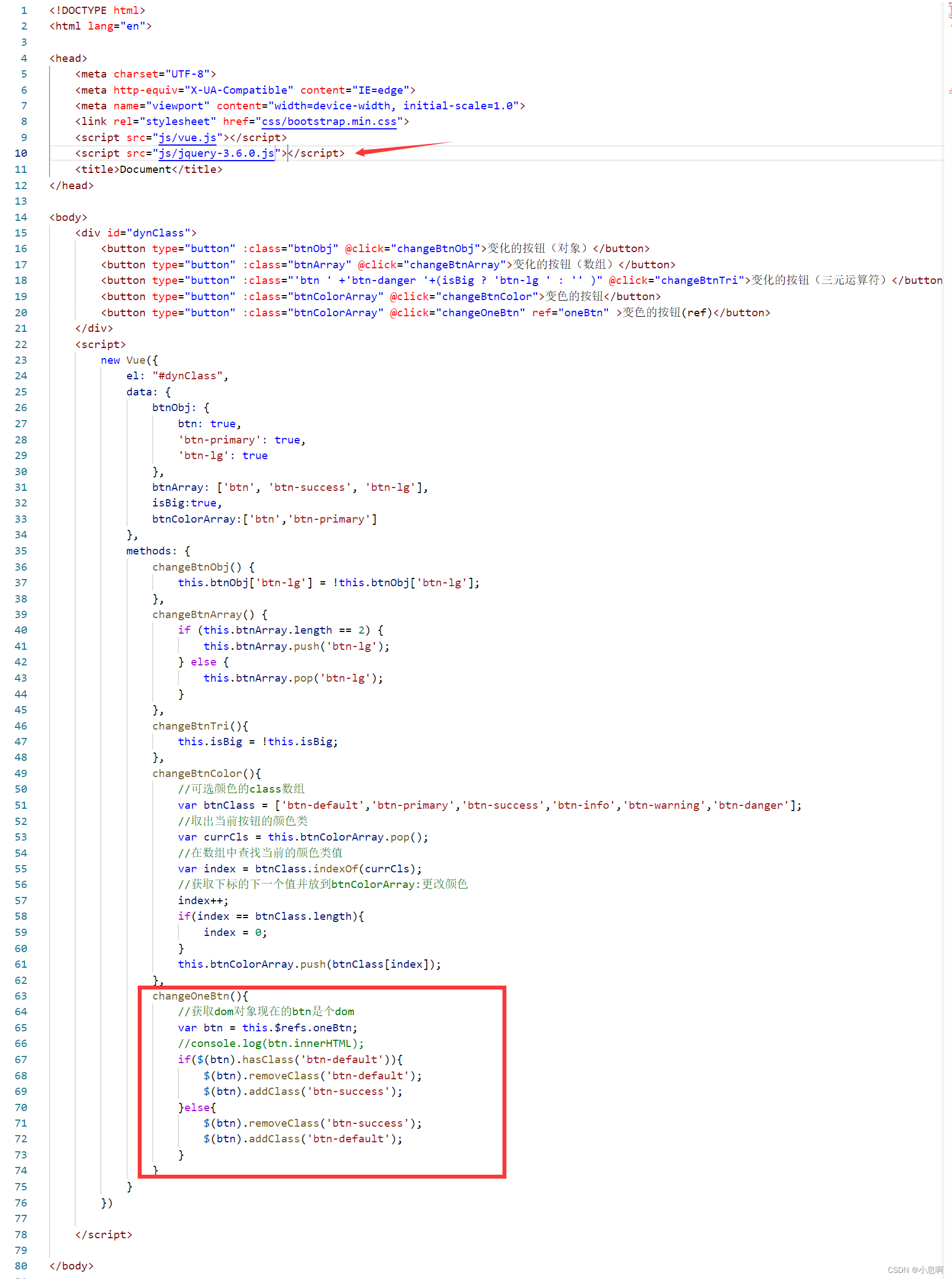952x1279 pixels.
Task: Click line number 80 in the gutter
Action: pos(21,1266)
